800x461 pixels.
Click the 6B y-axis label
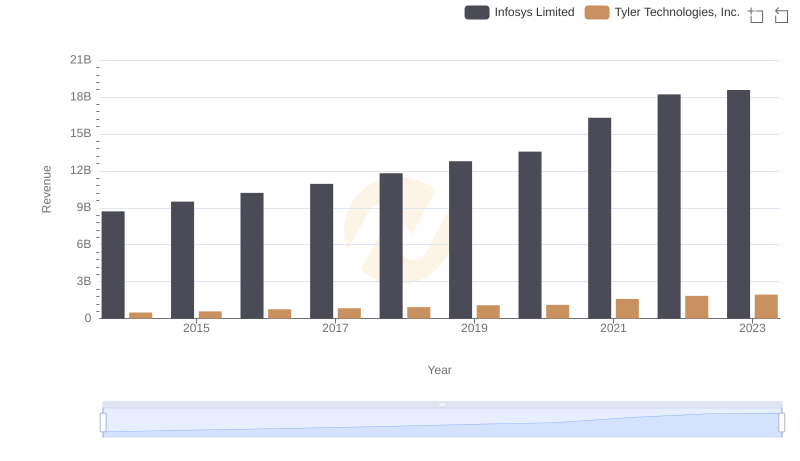click(x=84, y=244)
